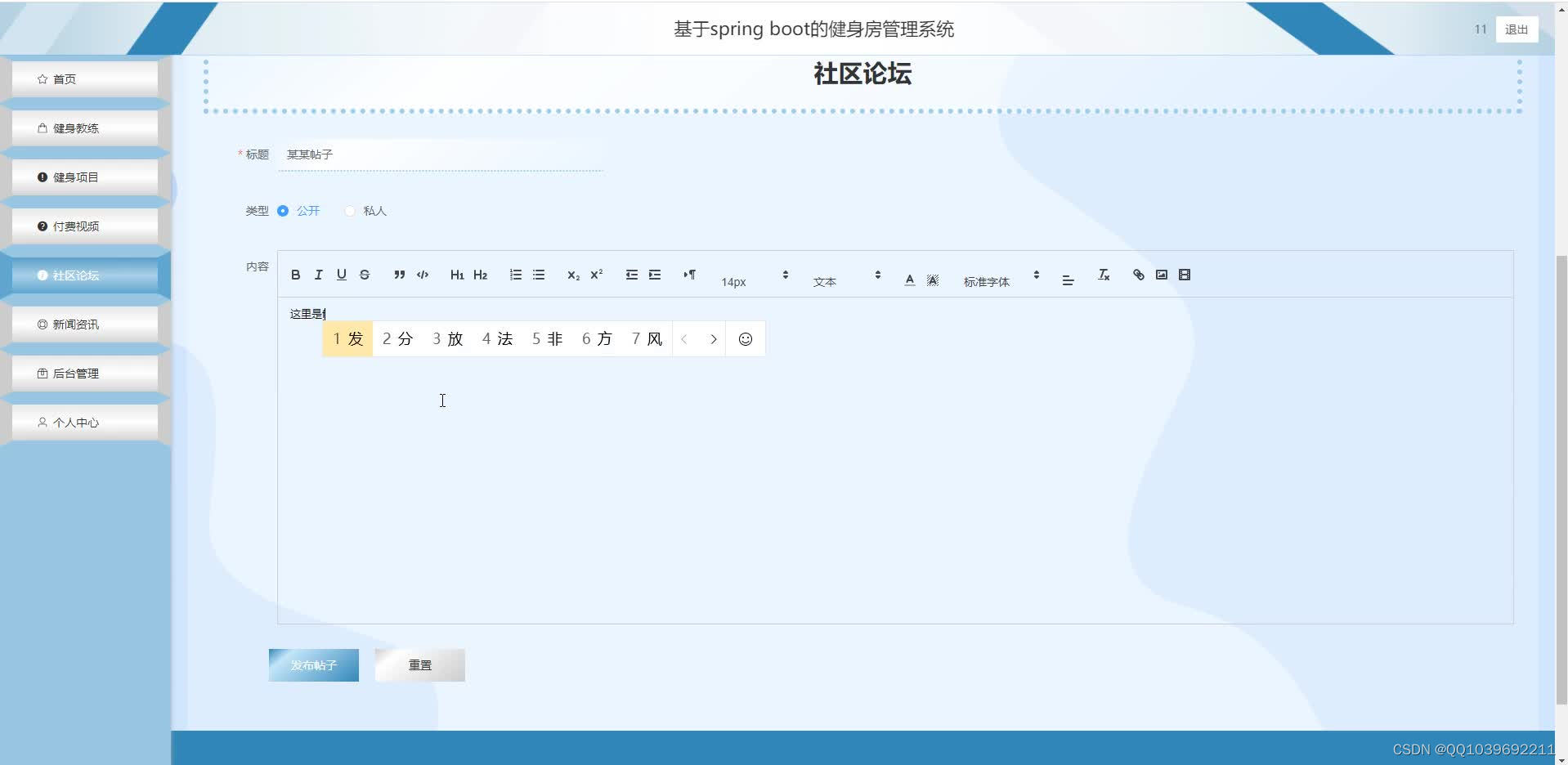Click inside the content editor text area
1568x765 pixels.
895,460
